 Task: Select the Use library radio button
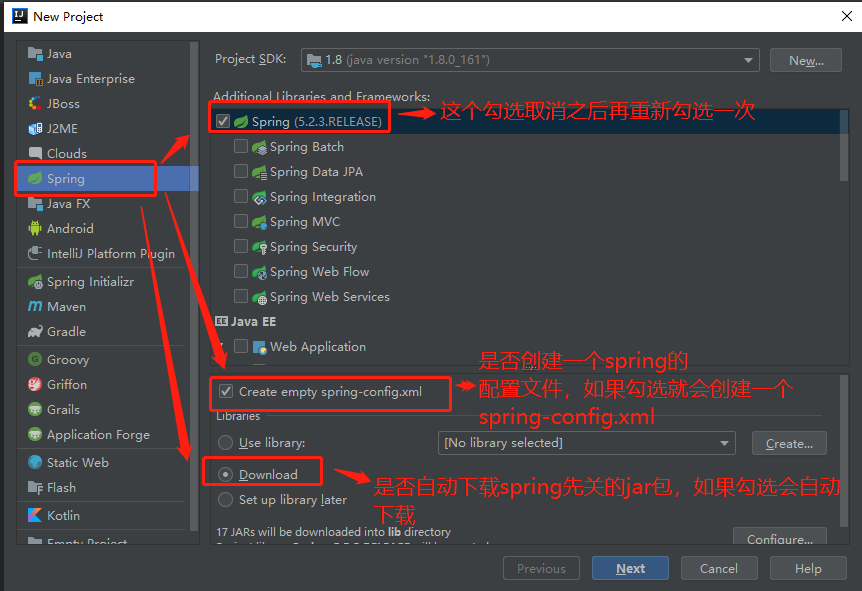coord(225,443)
